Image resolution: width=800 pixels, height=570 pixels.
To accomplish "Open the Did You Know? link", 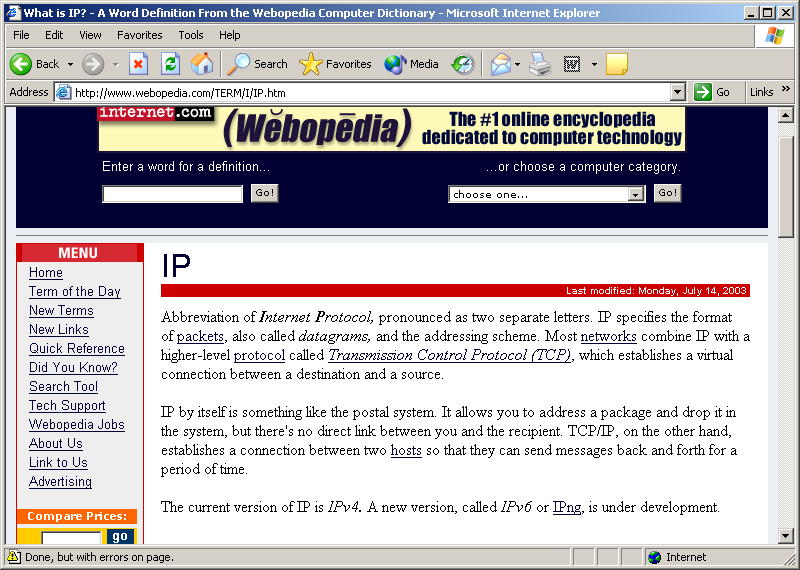I will pyautogui.click(x=73, y=367).
